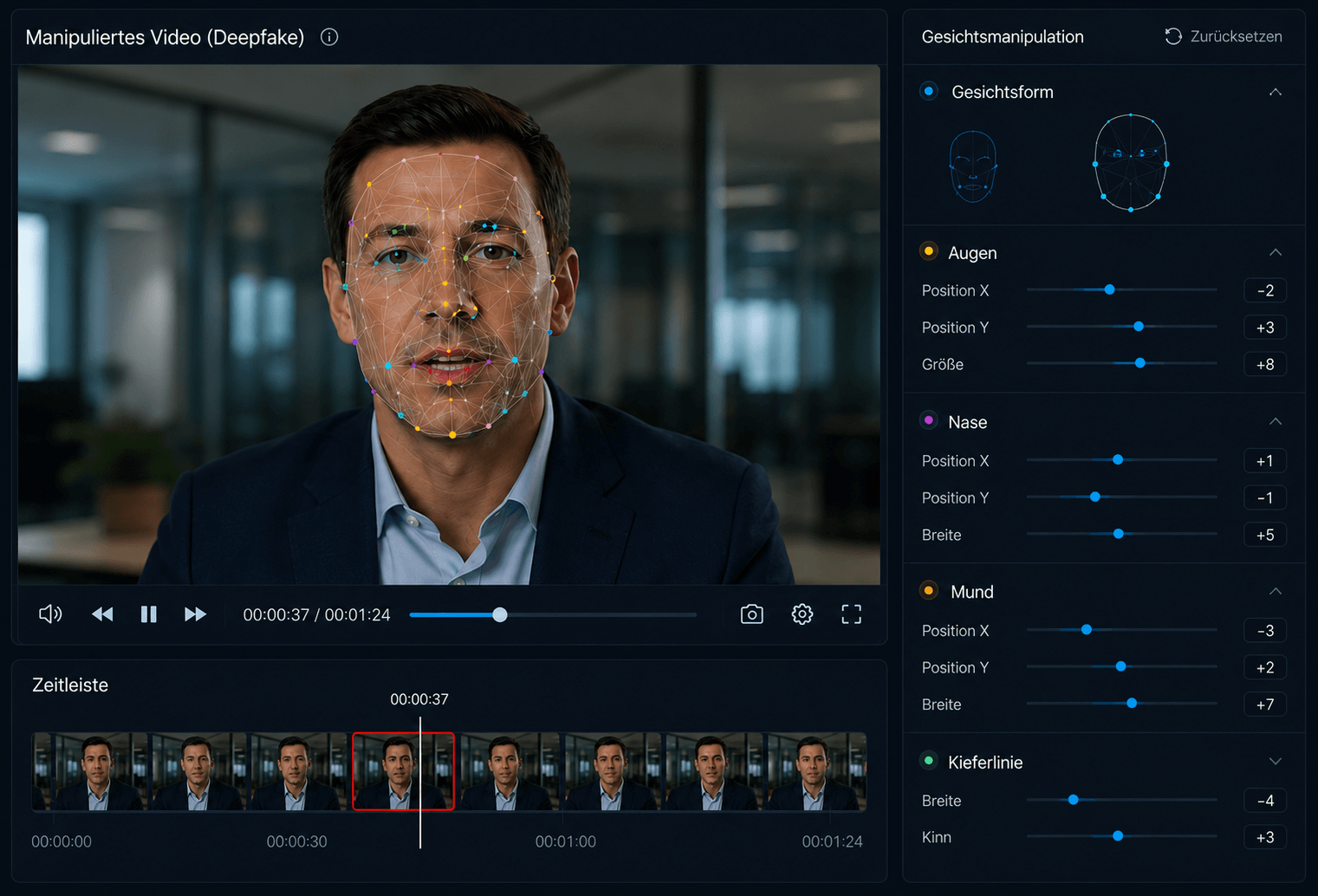1318x896 pixels.
Task: Expand the Kieferlinie section chevron
Action: tap(1276, 762)
